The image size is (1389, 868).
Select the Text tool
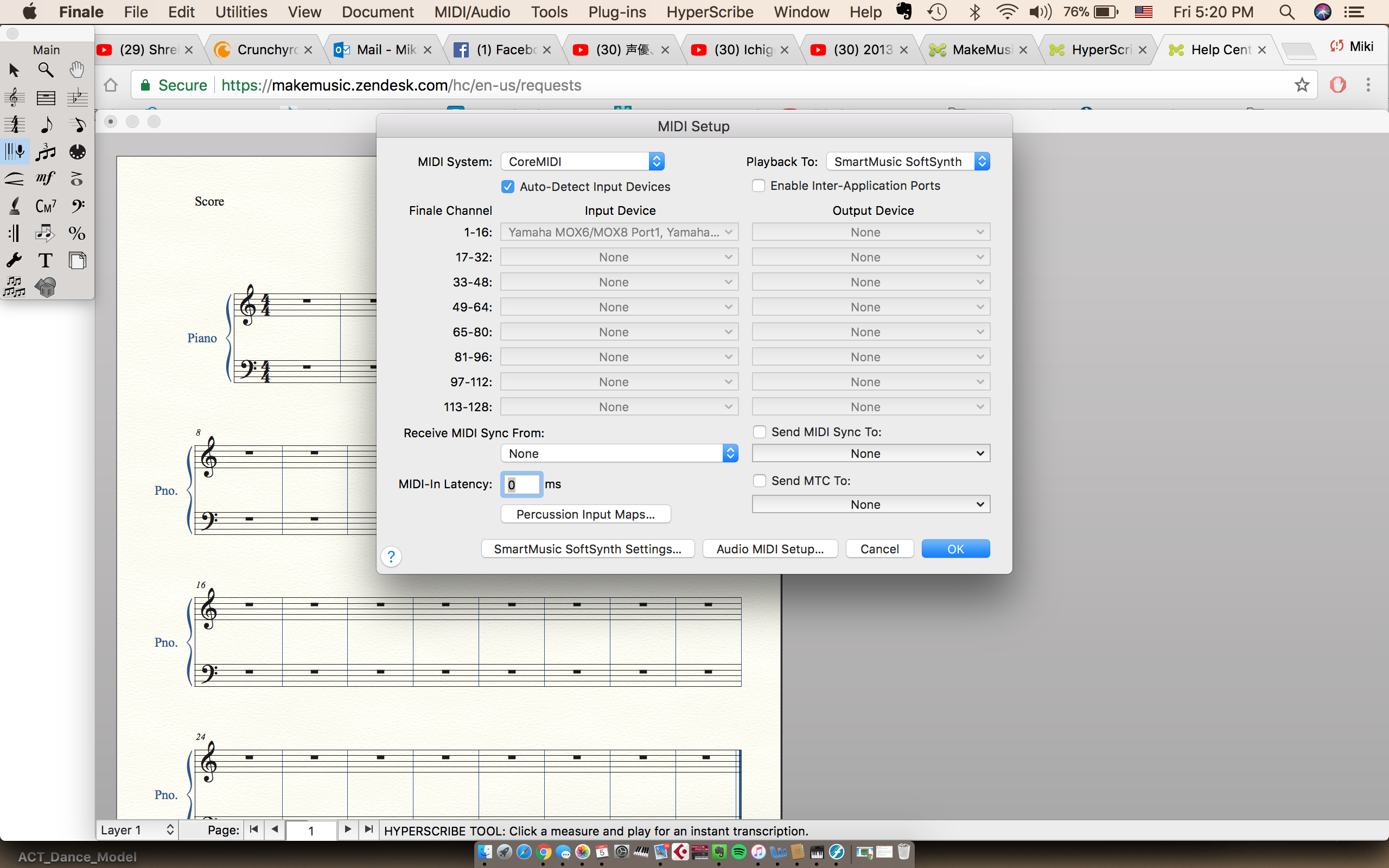pyautogui.click(x=46, y=260)
